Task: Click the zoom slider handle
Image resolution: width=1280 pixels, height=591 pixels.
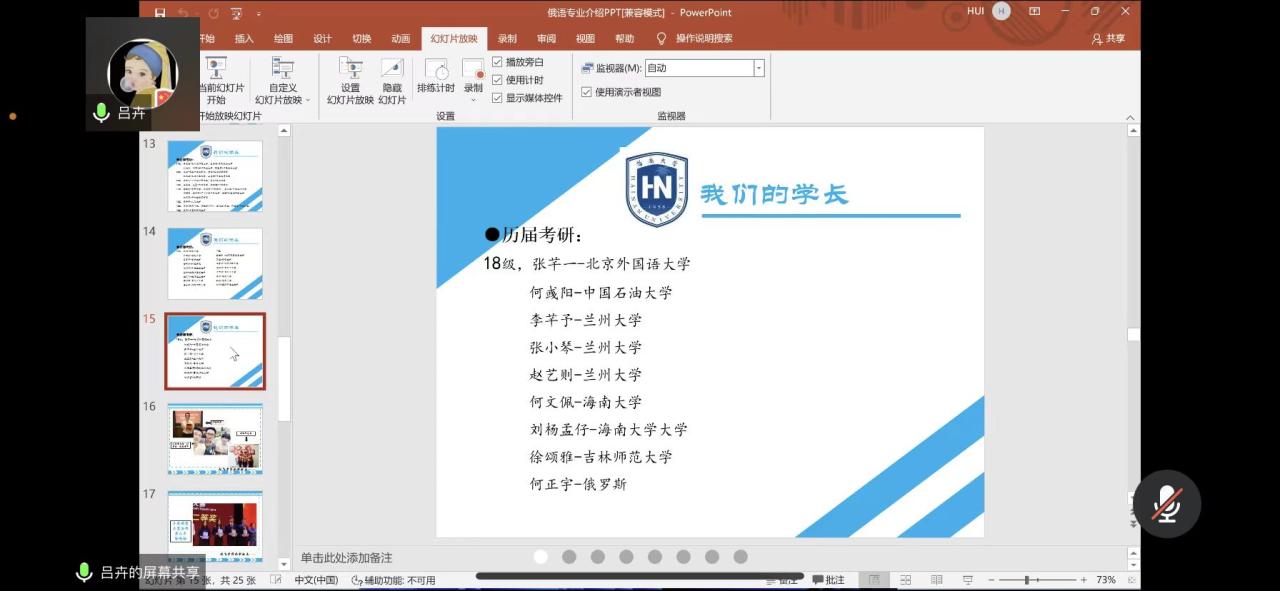Action: 1027,580
